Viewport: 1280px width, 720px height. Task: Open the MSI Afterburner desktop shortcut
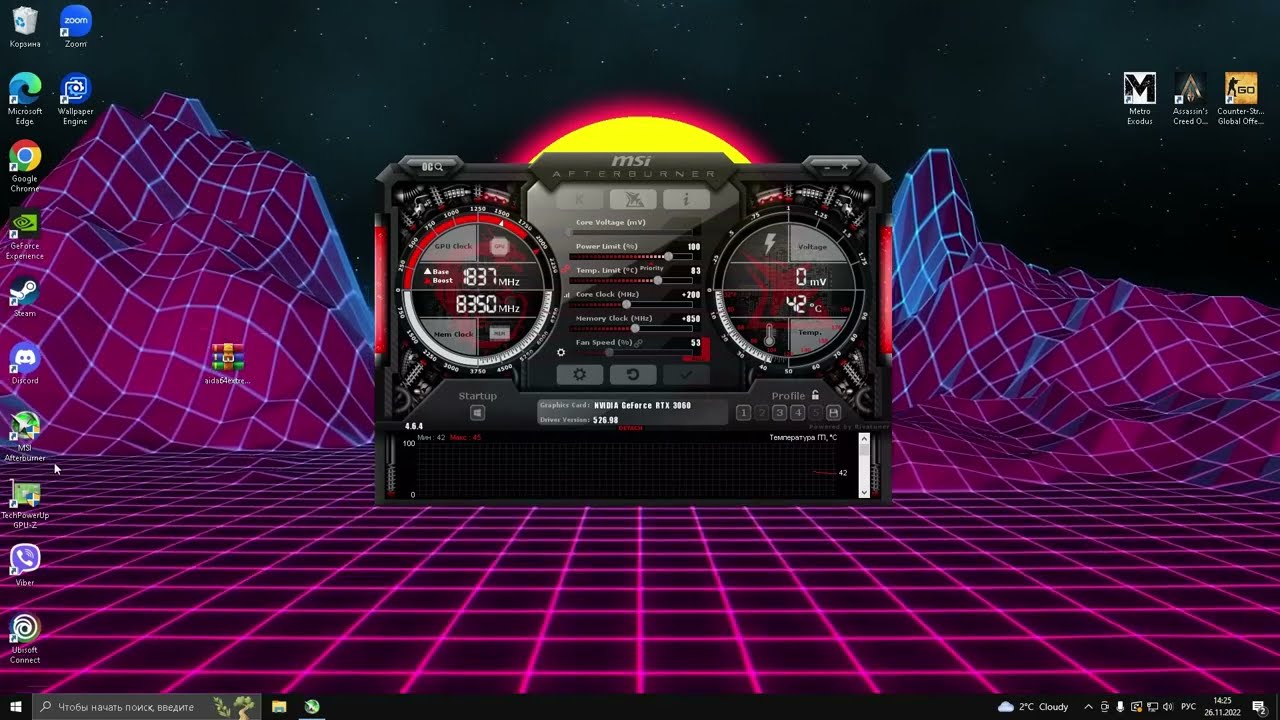click(x=25, y=436)
